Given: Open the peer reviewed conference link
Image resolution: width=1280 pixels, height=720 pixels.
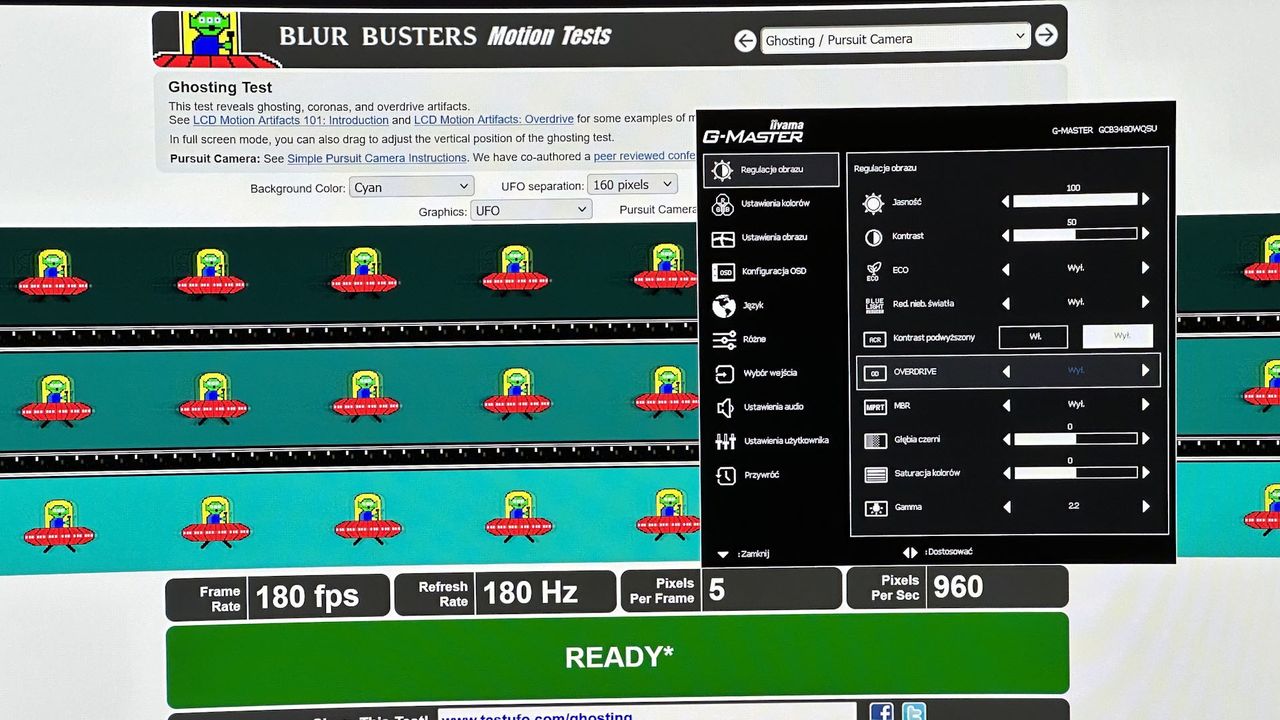Looking at the screenshot, I should [x=645, y=156].
